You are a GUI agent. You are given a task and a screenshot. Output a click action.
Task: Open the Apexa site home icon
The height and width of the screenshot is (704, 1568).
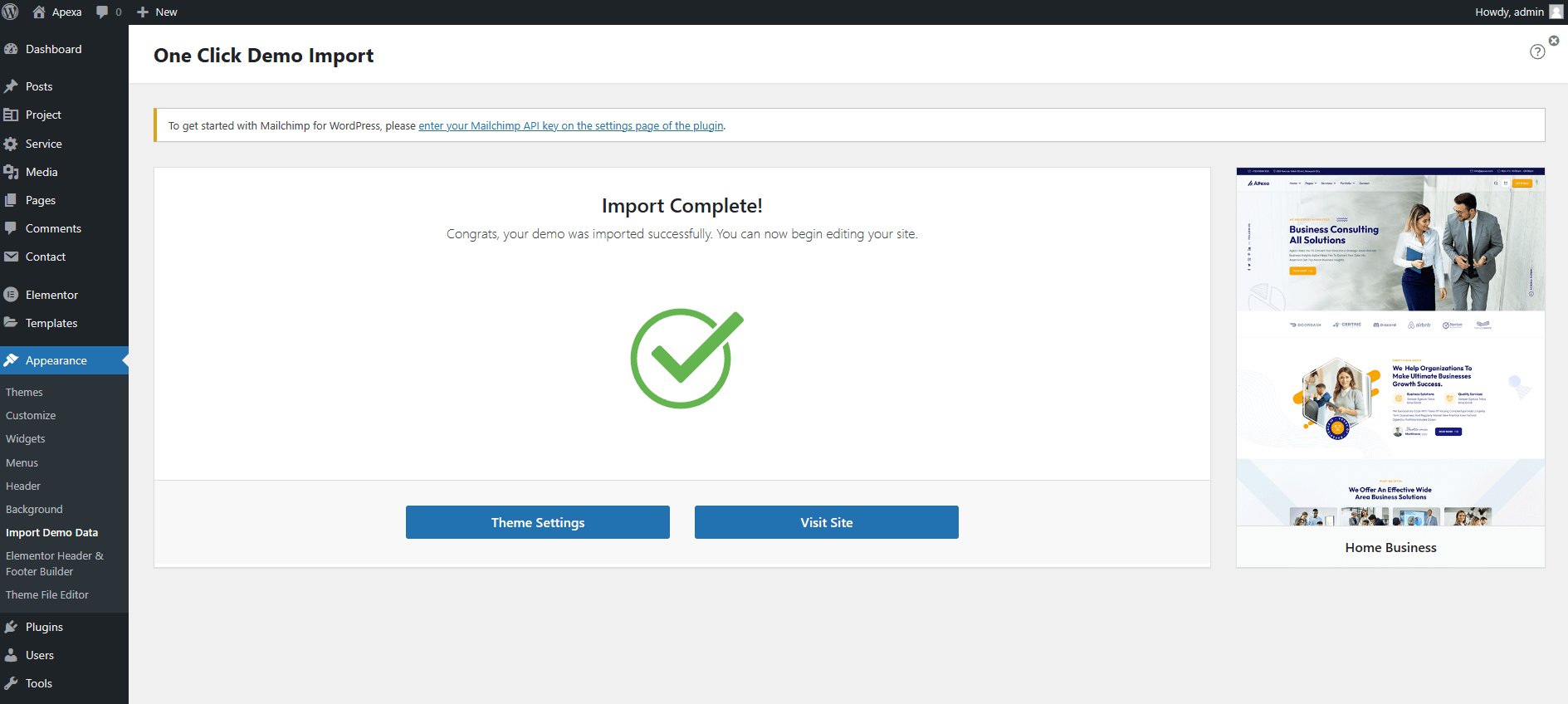pos(39,12)
